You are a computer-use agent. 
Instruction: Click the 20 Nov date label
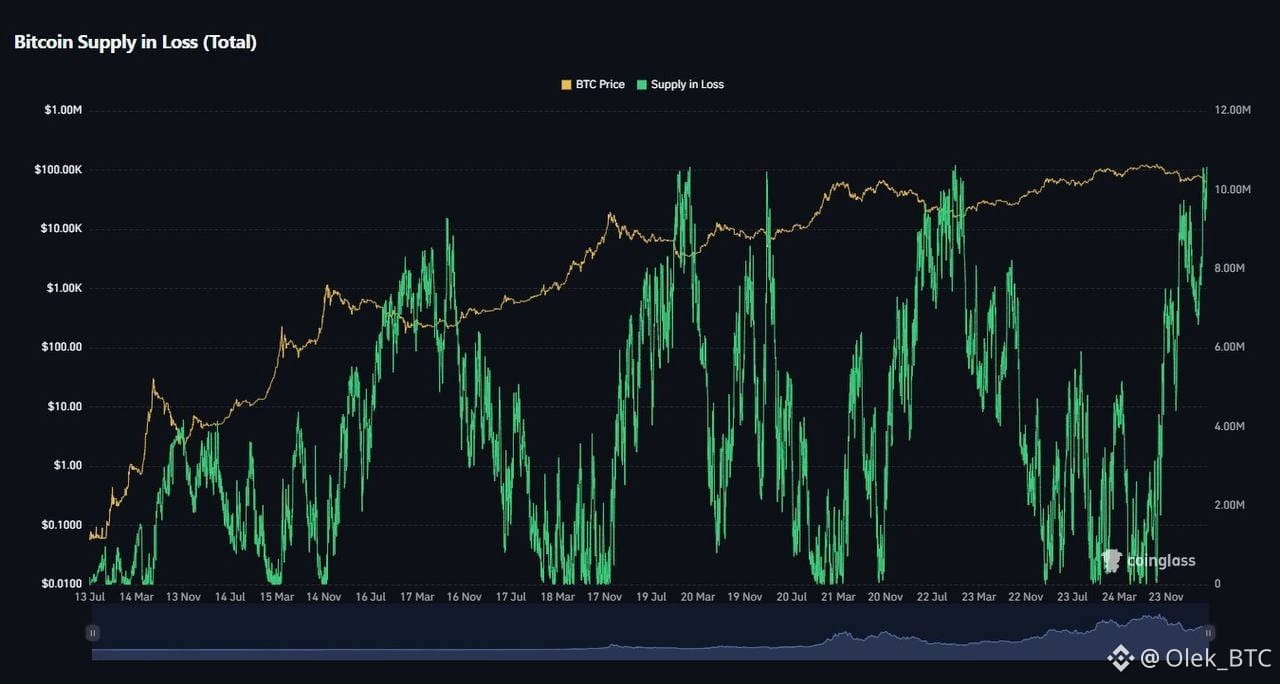coord(886,597)
